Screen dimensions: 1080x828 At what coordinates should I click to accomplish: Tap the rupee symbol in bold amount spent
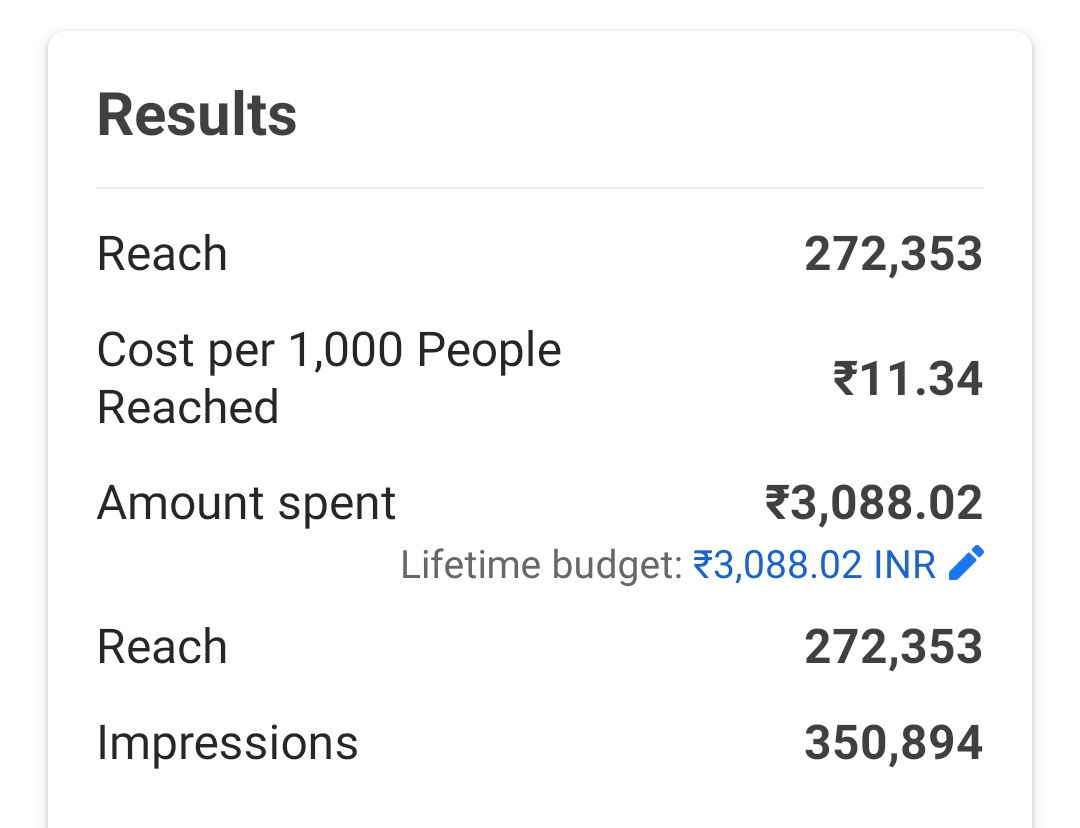(x=778, y=503)
